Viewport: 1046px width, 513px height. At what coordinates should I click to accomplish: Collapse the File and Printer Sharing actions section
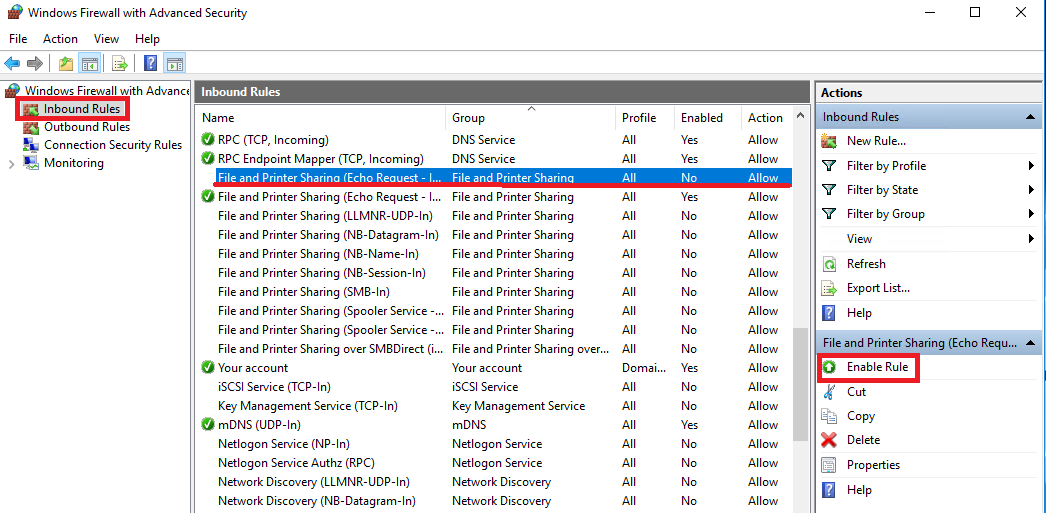pyautogui.click(x=1029, y=342)
